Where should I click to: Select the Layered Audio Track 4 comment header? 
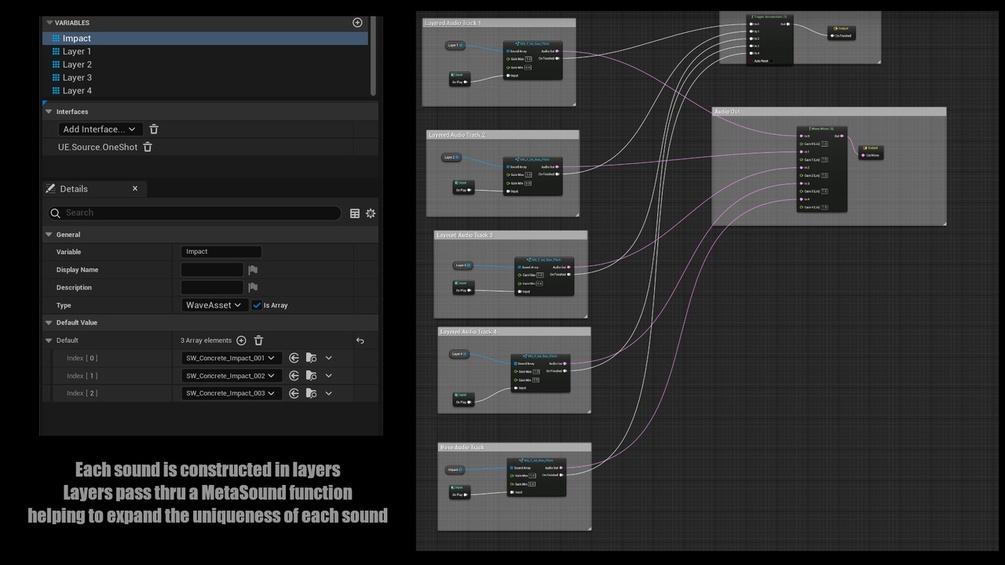[515, 332]
